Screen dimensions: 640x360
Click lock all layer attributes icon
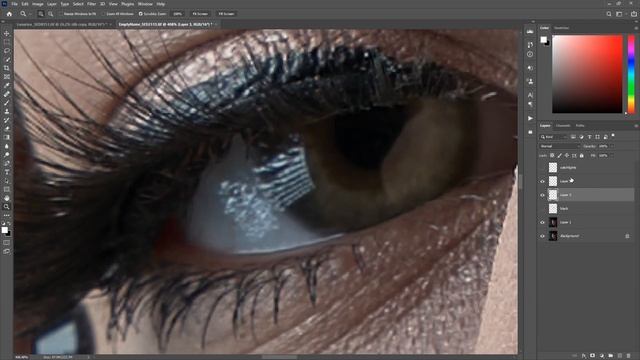(x=582, y=156)
